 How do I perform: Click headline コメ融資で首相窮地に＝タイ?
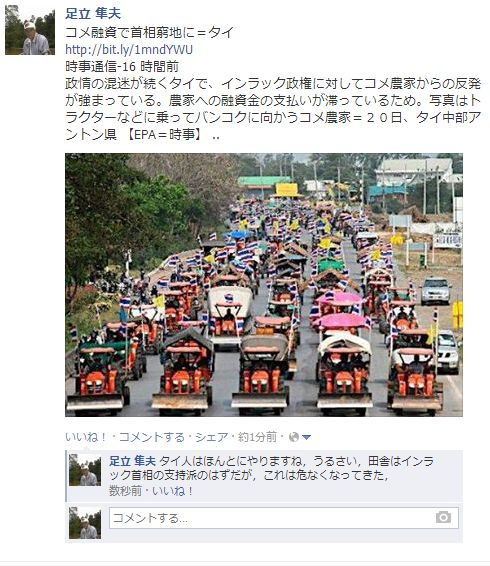point(149,32)
